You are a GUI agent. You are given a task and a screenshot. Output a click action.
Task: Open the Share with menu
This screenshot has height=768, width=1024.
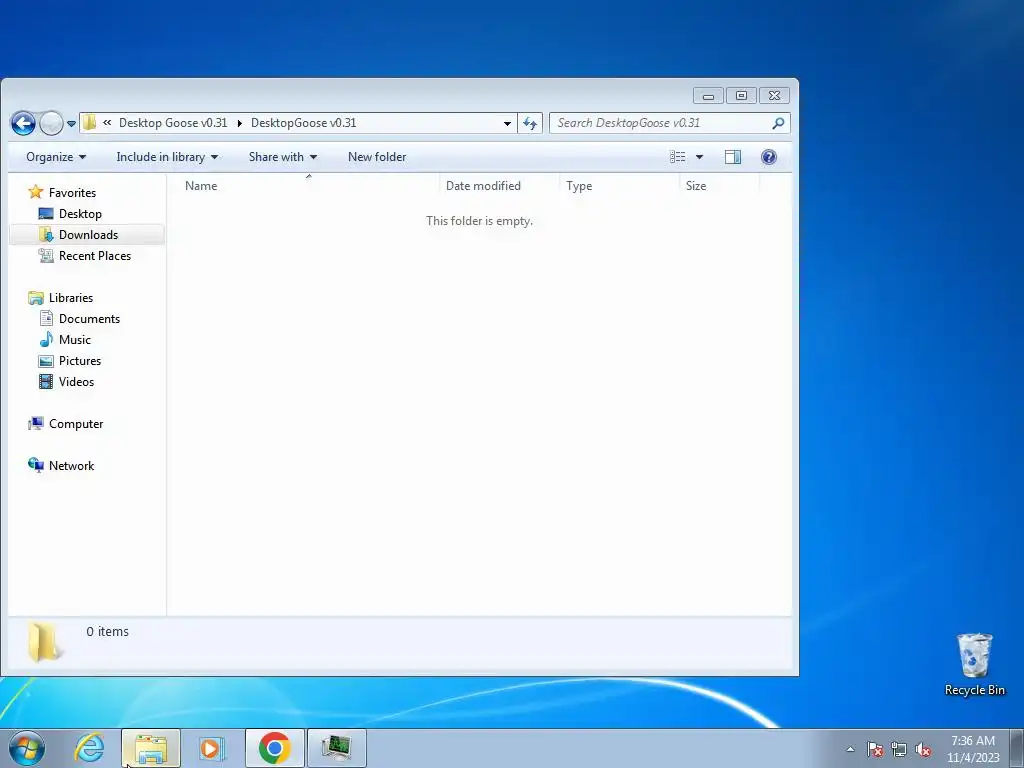[282, 157]
